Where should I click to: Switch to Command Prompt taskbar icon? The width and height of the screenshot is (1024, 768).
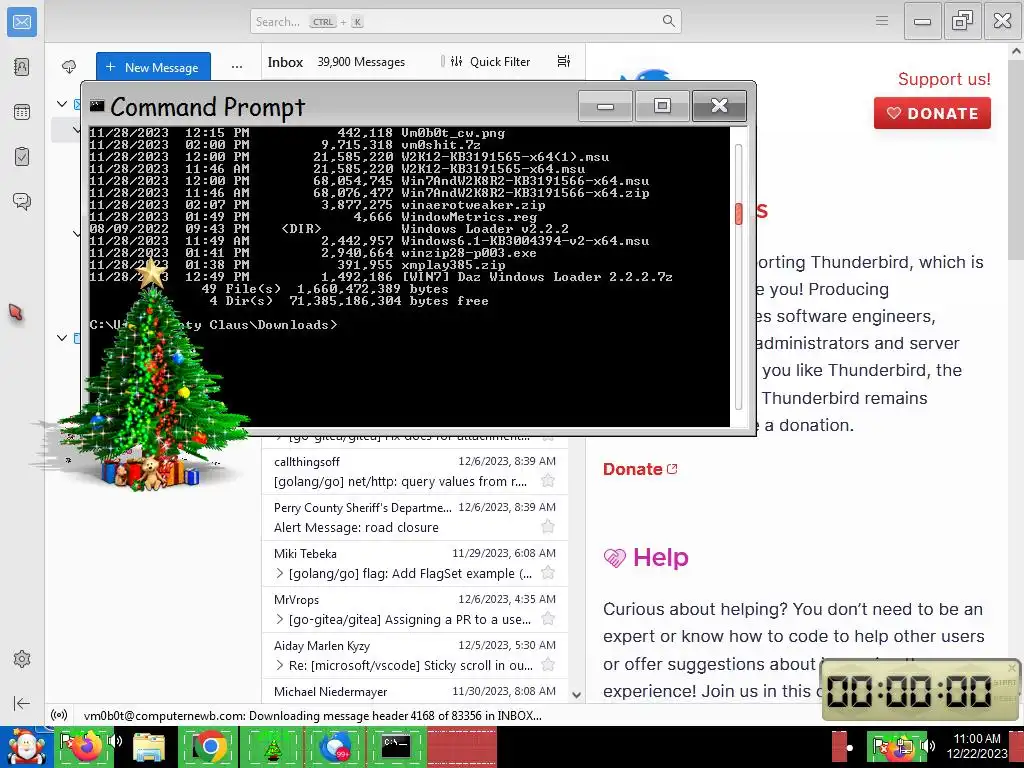pyautogui.click(x=396, y=747)
